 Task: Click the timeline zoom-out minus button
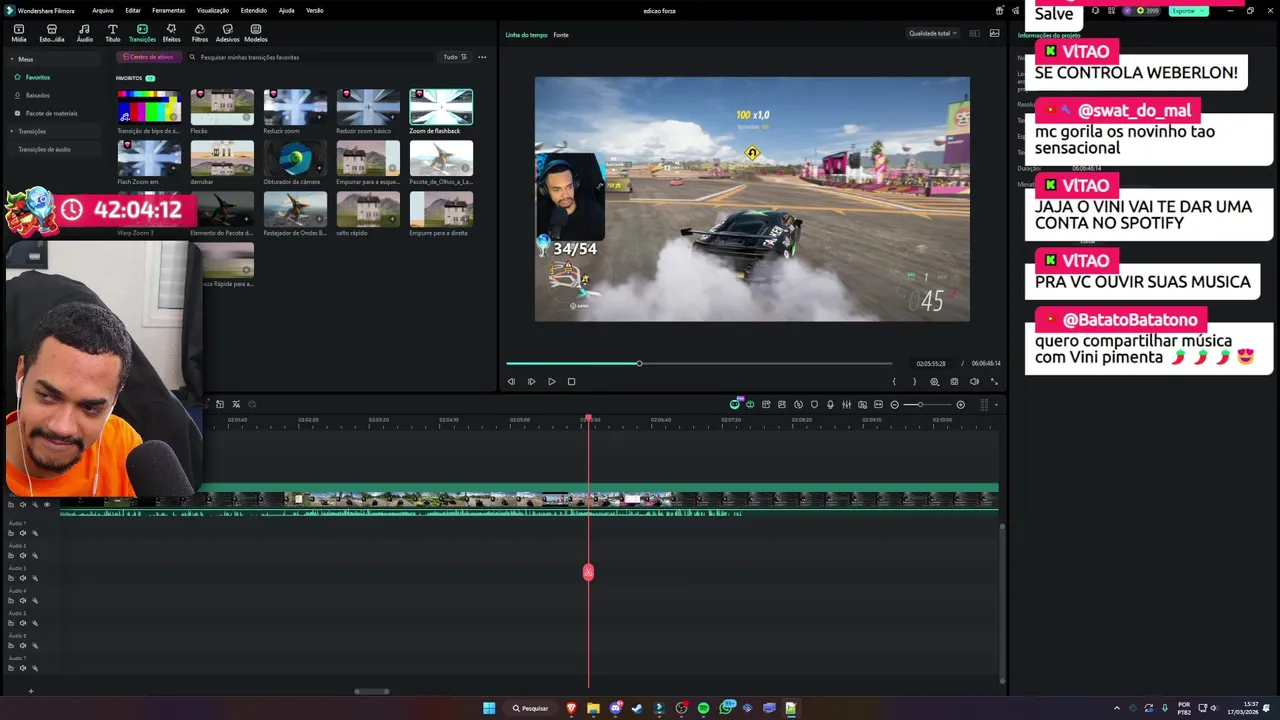894,404
